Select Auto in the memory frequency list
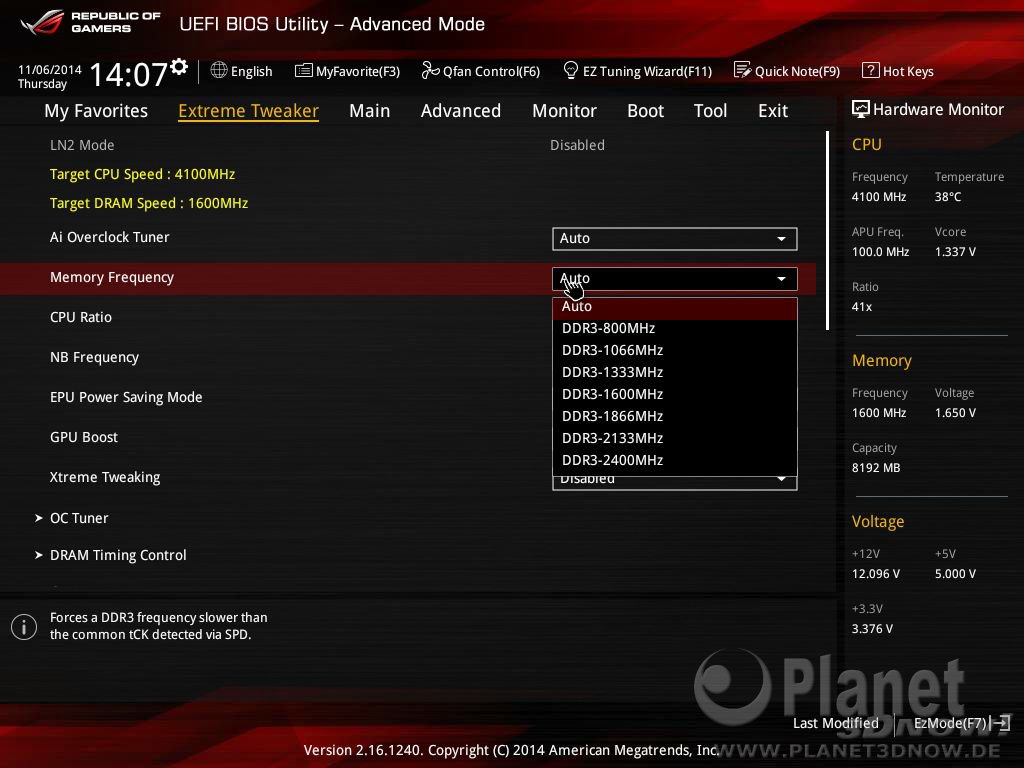Viewport: 1024px width, 768px height. [x=675, y=307]
